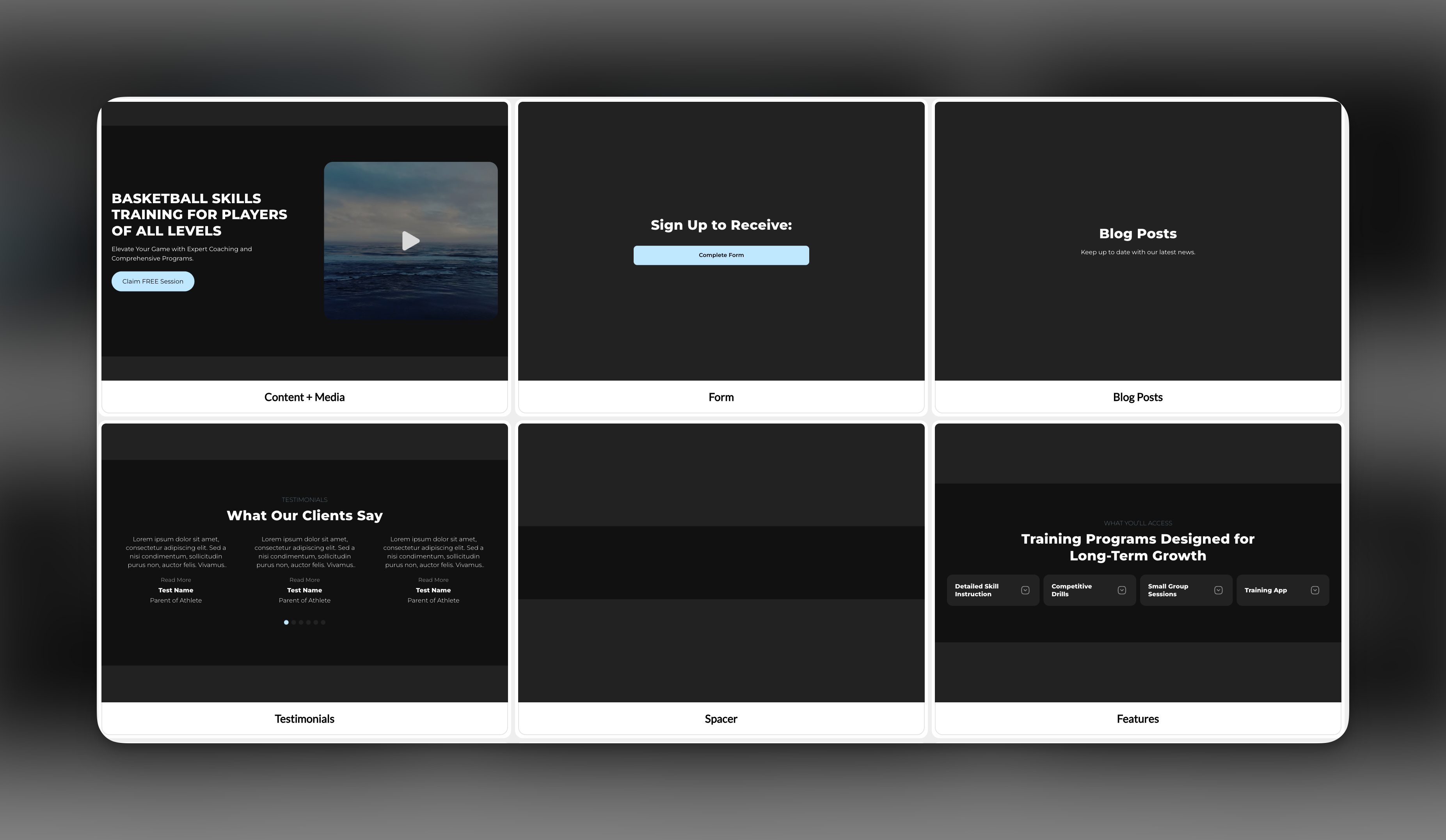Click the last carousel dot in the slider
This screenshot has height=840, width=1446.
click(323, 622)
